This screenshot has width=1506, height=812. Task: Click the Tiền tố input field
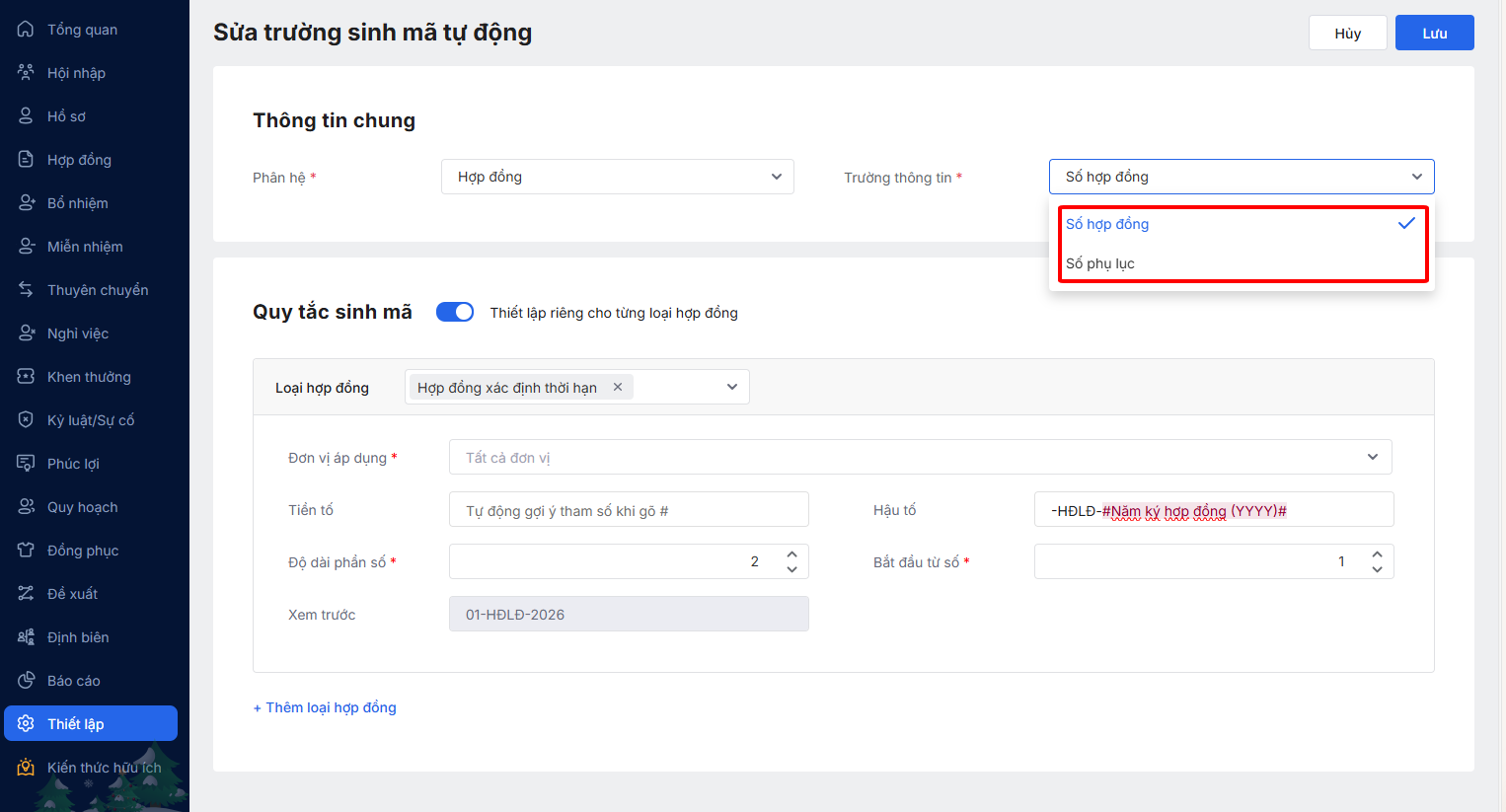(629, 510)
